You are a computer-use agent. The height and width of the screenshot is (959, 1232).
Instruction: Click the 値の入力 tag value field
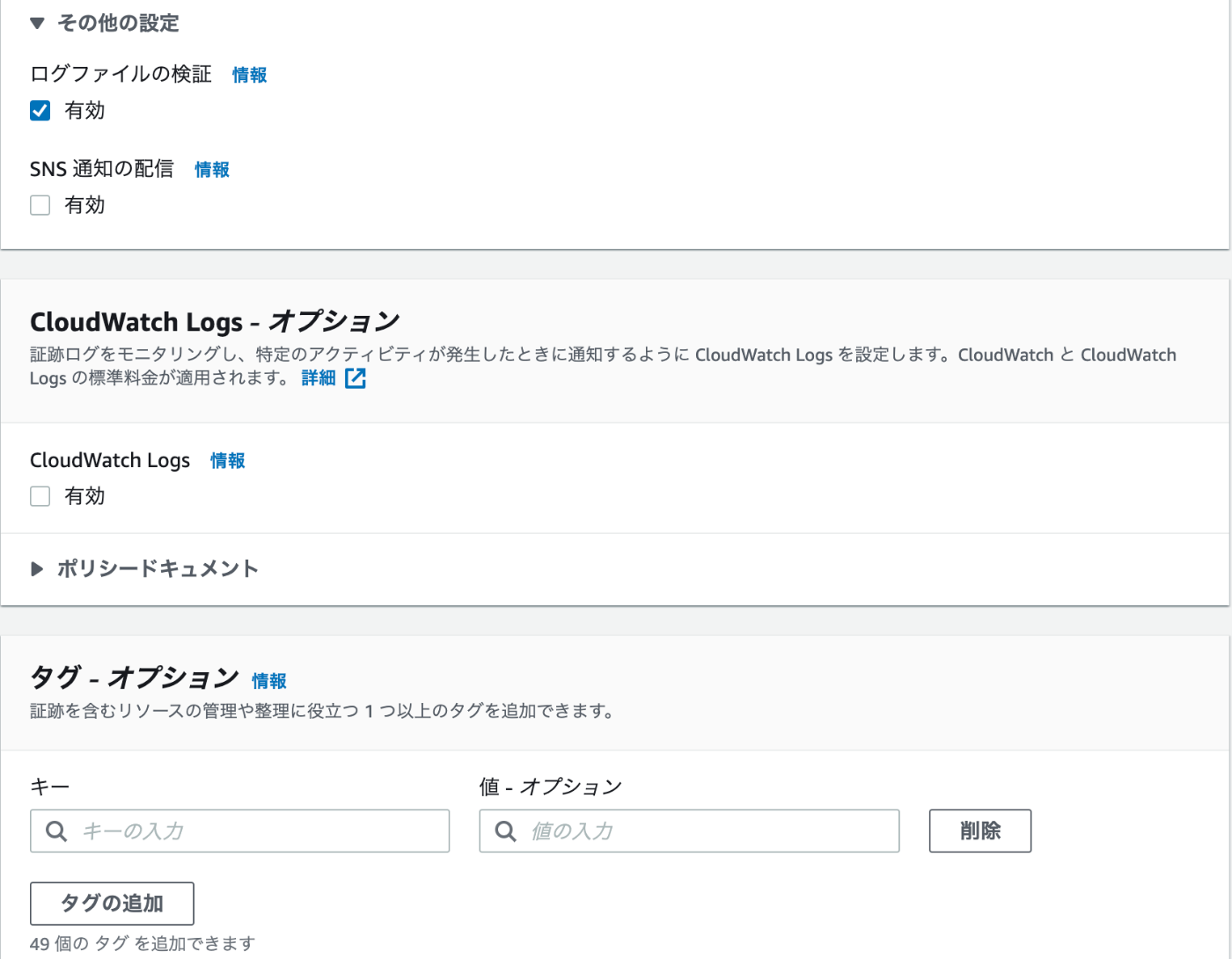[689, 831]
